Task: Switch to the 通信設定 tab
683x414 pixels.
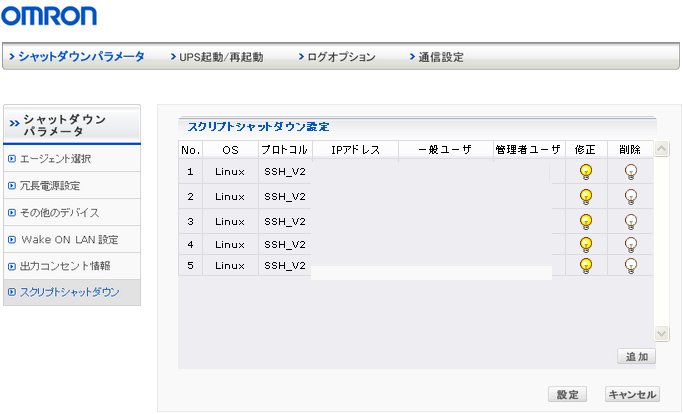Action: tap(436, 57)
